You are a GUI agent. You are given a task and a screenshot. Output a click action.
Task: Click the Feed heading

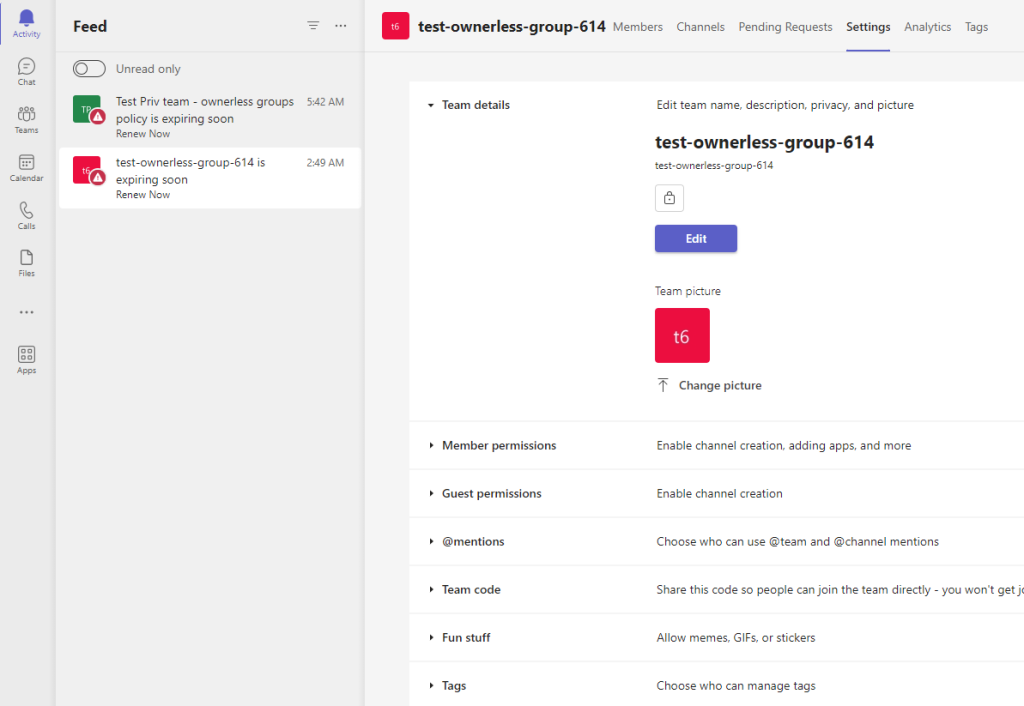click(x=90, y=26)
